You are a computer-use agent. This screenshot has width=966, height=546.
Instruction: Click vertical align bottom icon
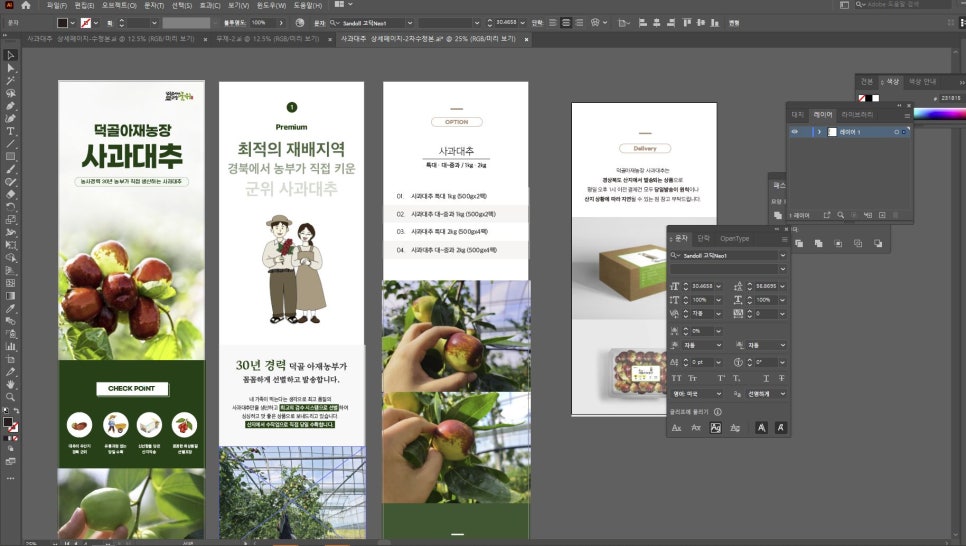[x=715, y=23]
